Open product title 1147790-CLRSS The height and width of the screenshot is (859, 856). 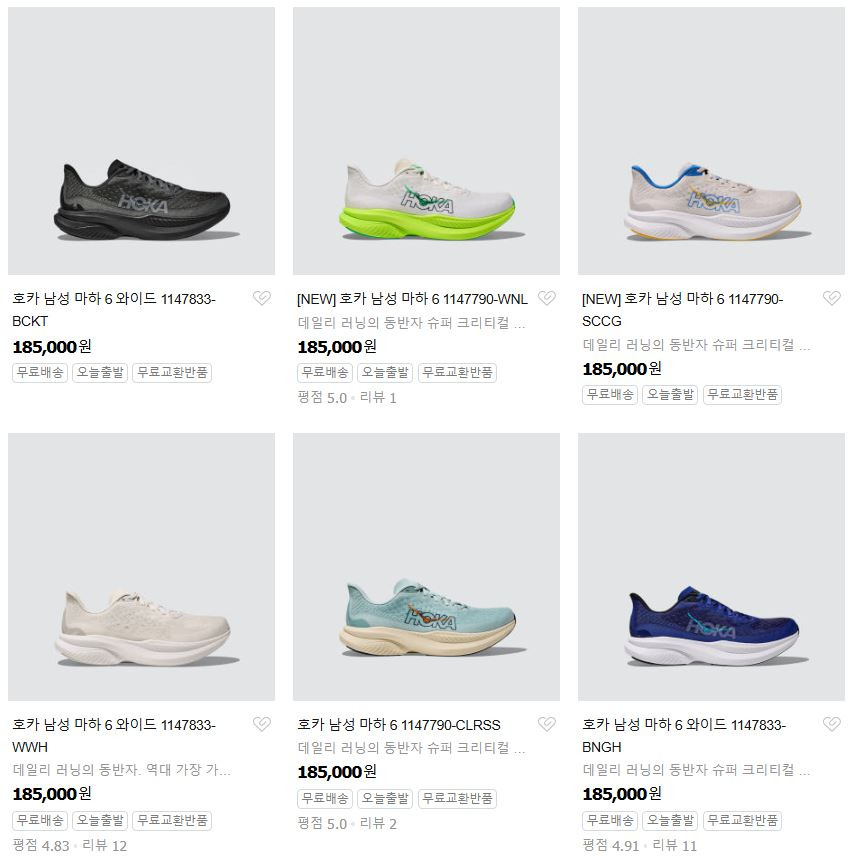click(x=399, y=725)
